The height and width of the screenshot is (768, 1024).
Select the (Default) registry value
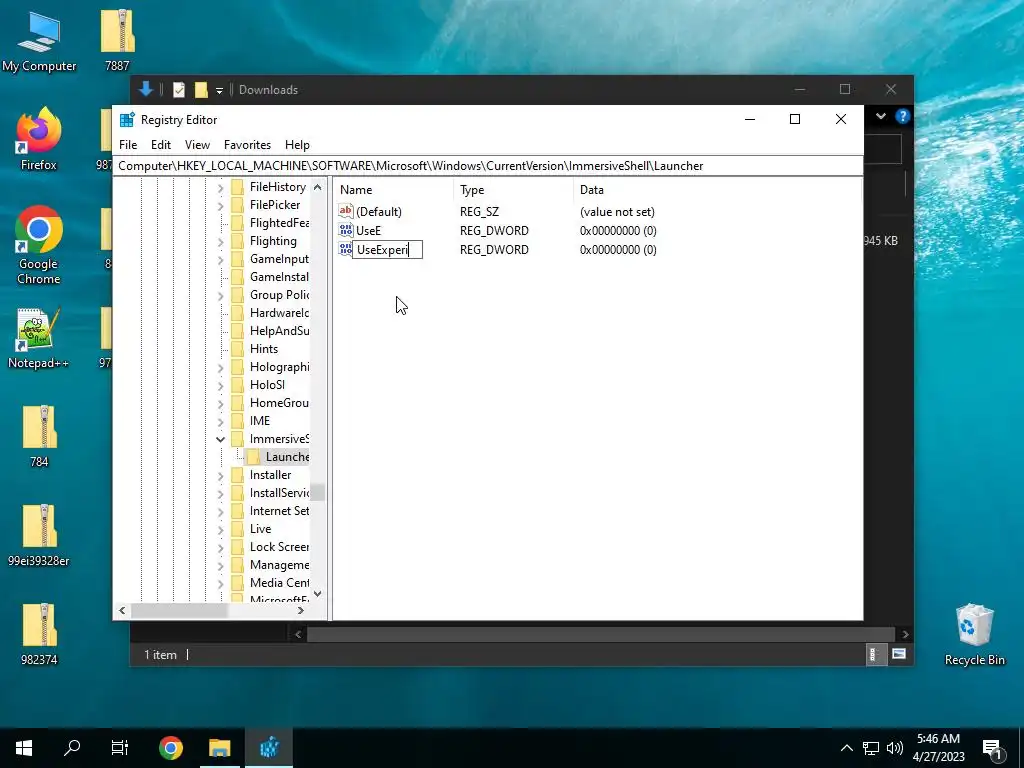(379, 212)
